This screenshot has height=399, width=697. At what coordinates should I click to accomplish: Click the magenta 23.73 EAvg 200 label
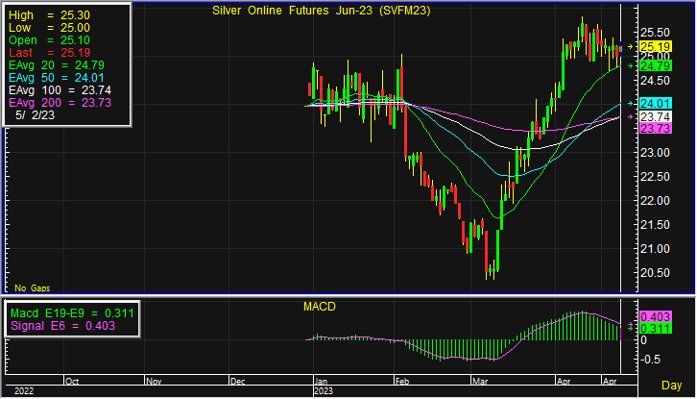pos(655,129)
